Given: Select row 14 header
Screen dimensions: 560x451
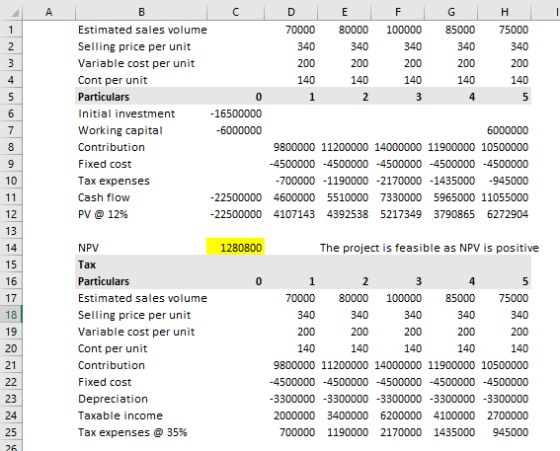Looking at the screenshot, I should pyautogui.click(x=11, y=247).
